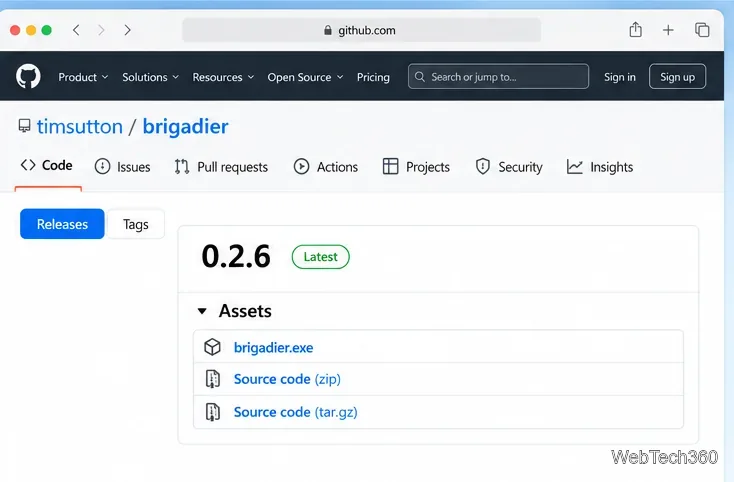
Task: Open the Pricing page
Action: click(x=373, y=77)
